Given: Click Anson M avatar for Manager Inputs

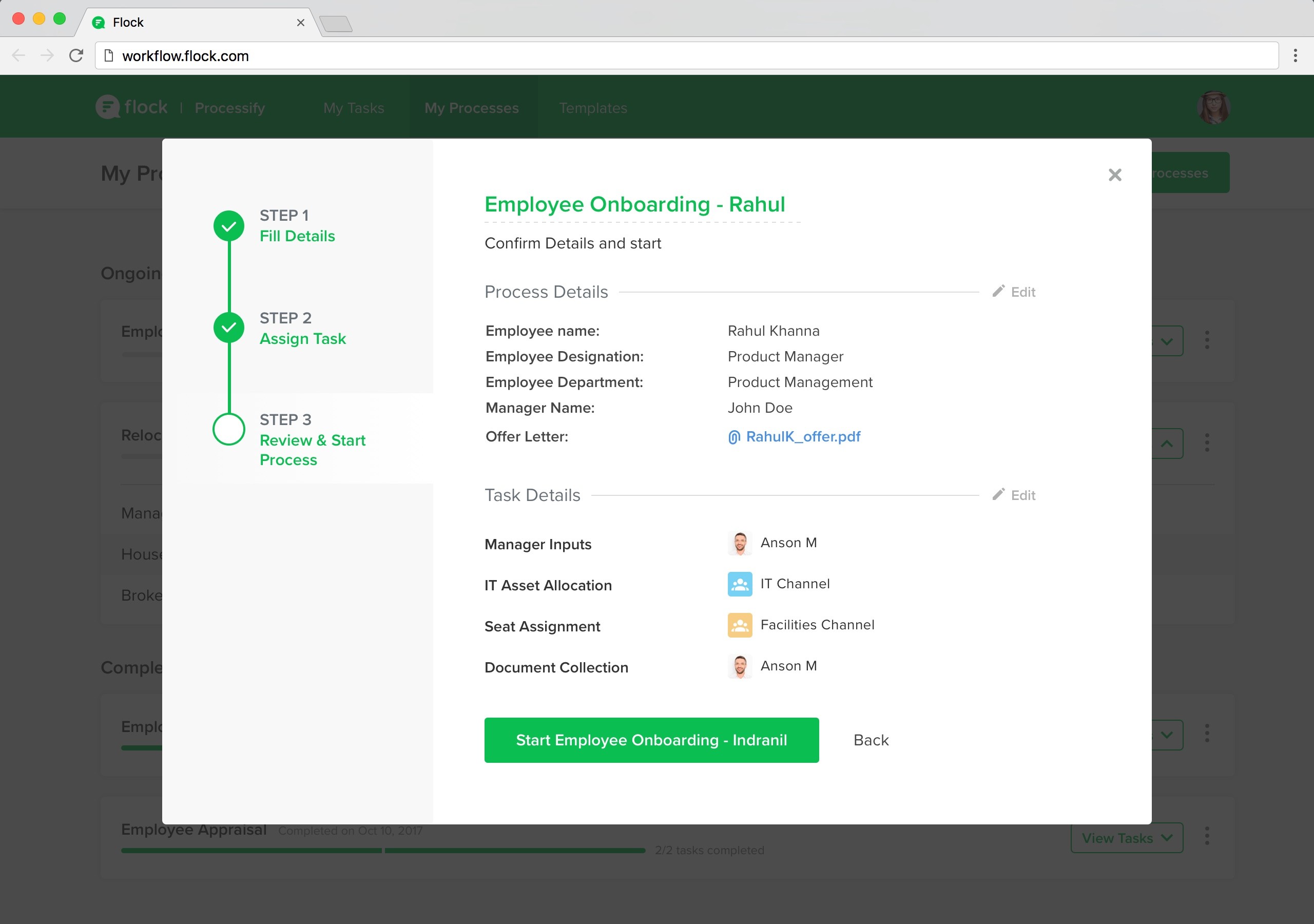Looking at the screenshot, I should tap(740, 543).
